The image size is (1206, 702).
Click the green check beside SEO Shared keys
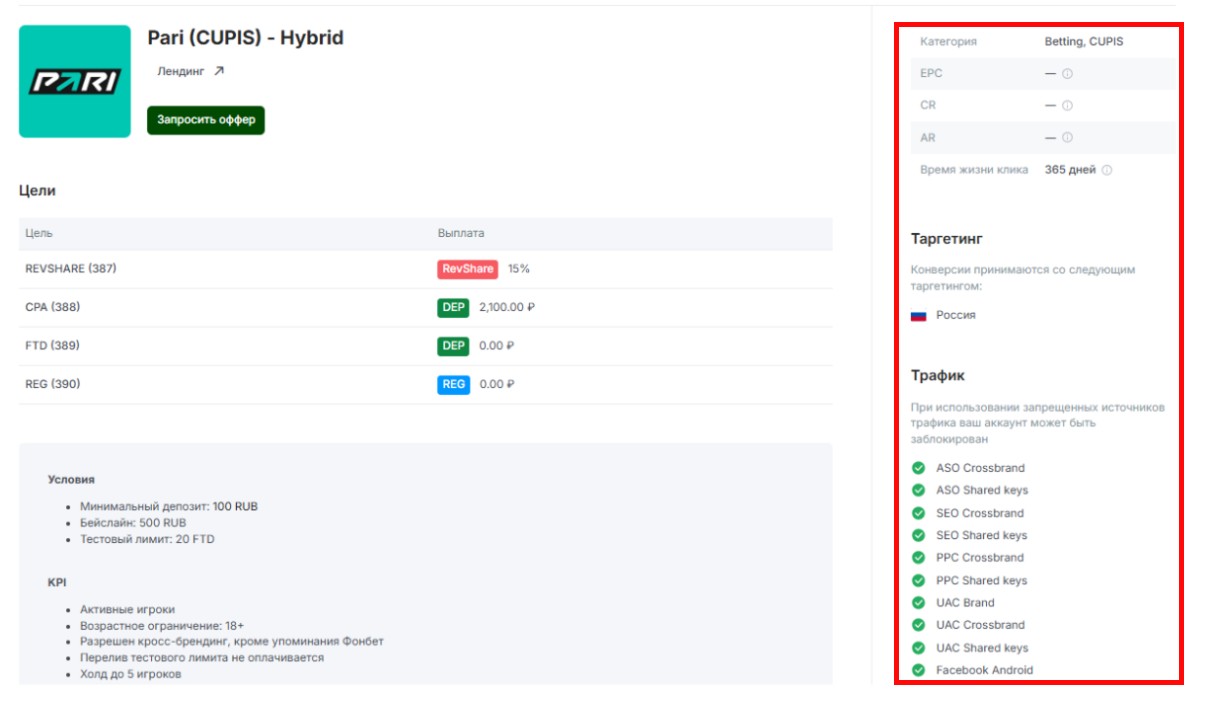point(918,535)
